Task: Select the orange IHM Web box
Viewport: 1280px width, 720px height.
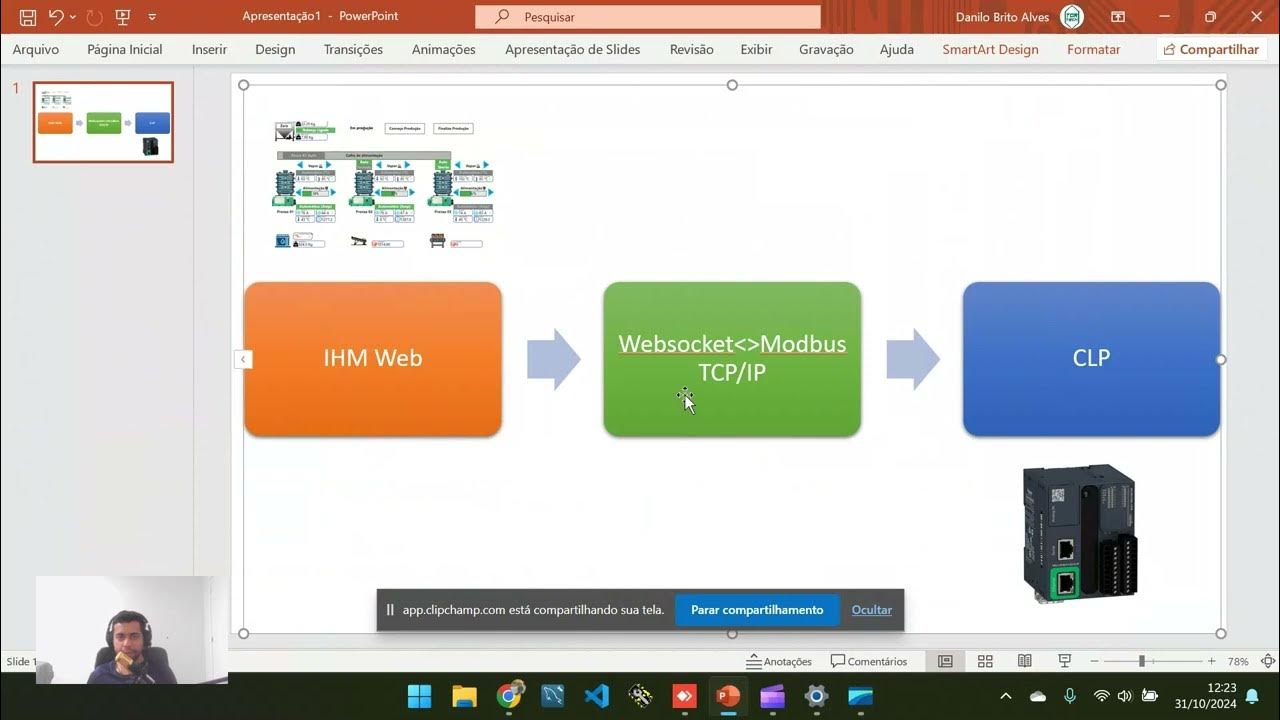Action: click(373, 359)
